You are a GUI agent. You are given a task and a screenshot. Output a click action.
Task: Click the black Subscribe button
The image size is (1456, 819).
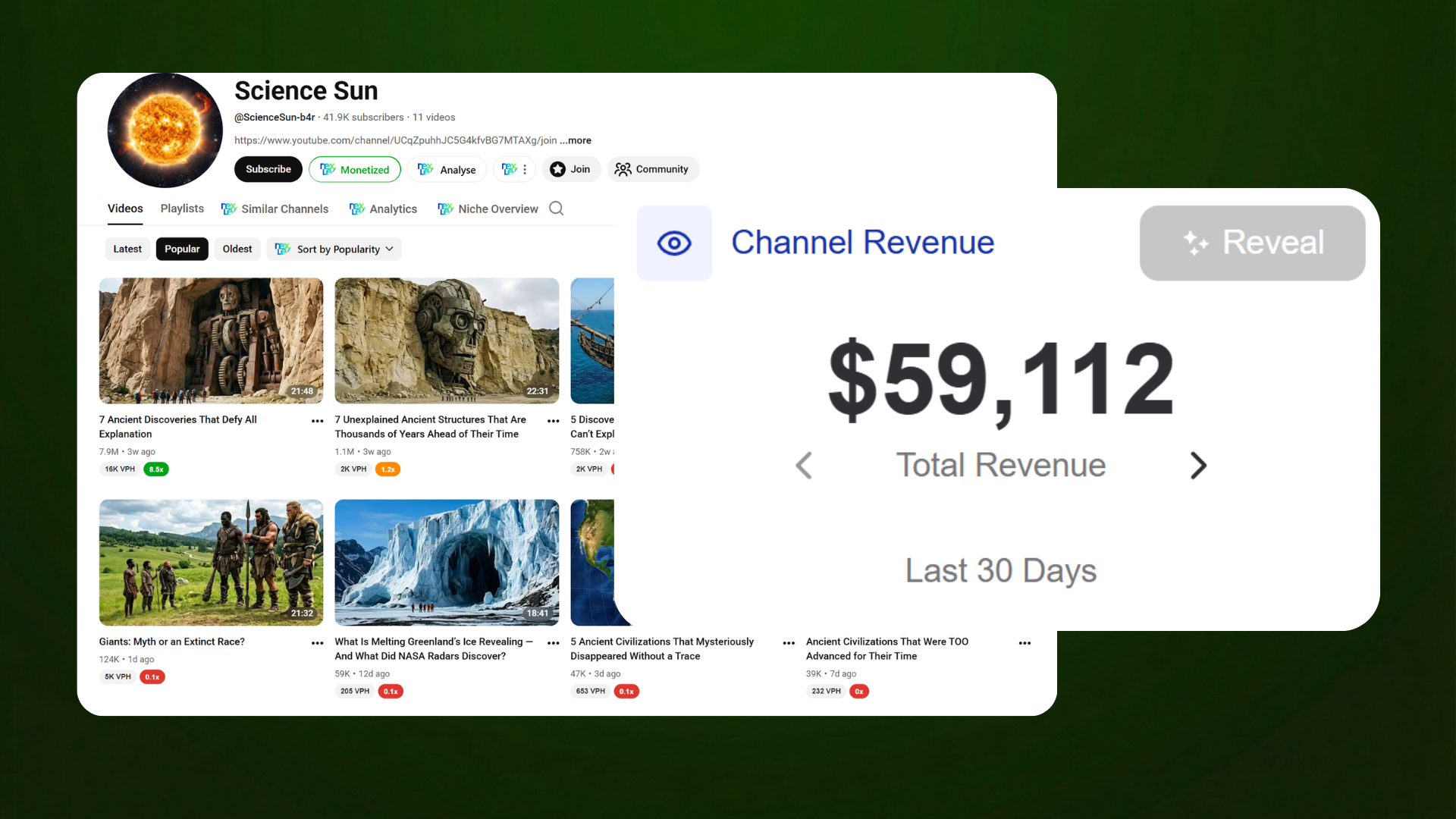[x=268, y=169]
